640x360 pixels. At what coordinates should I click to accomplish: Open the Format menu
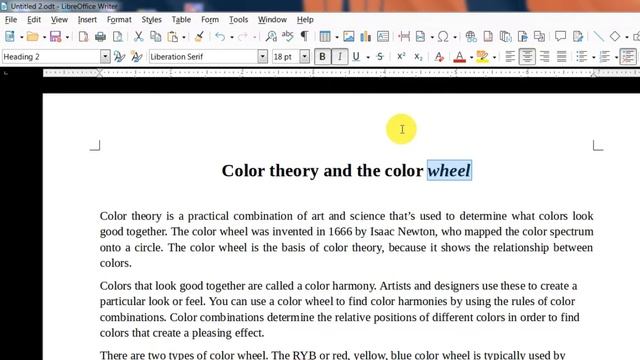119,20
